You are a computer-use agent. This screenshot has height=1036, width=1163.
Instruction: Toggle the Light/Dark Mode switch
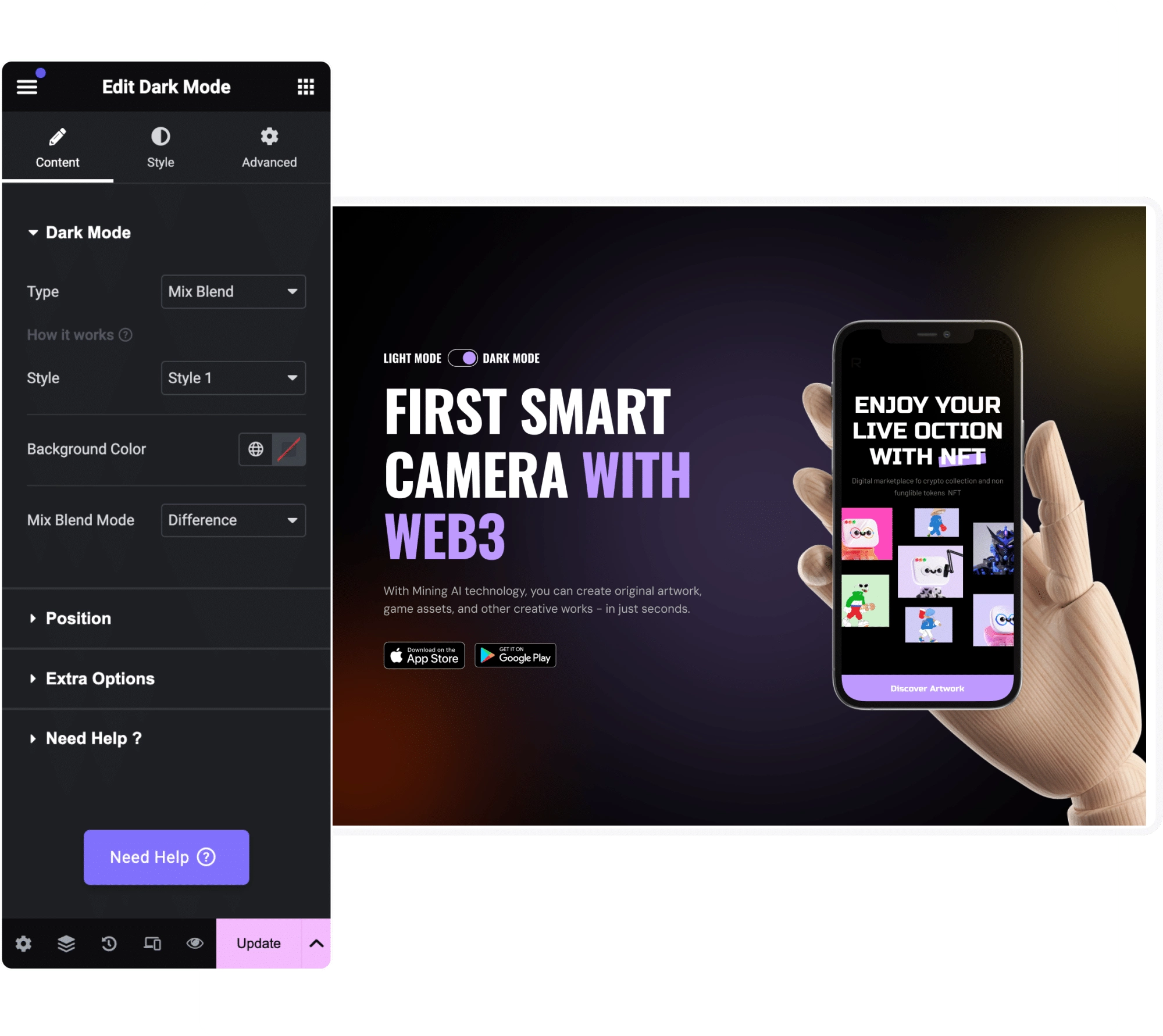[464, 358]
